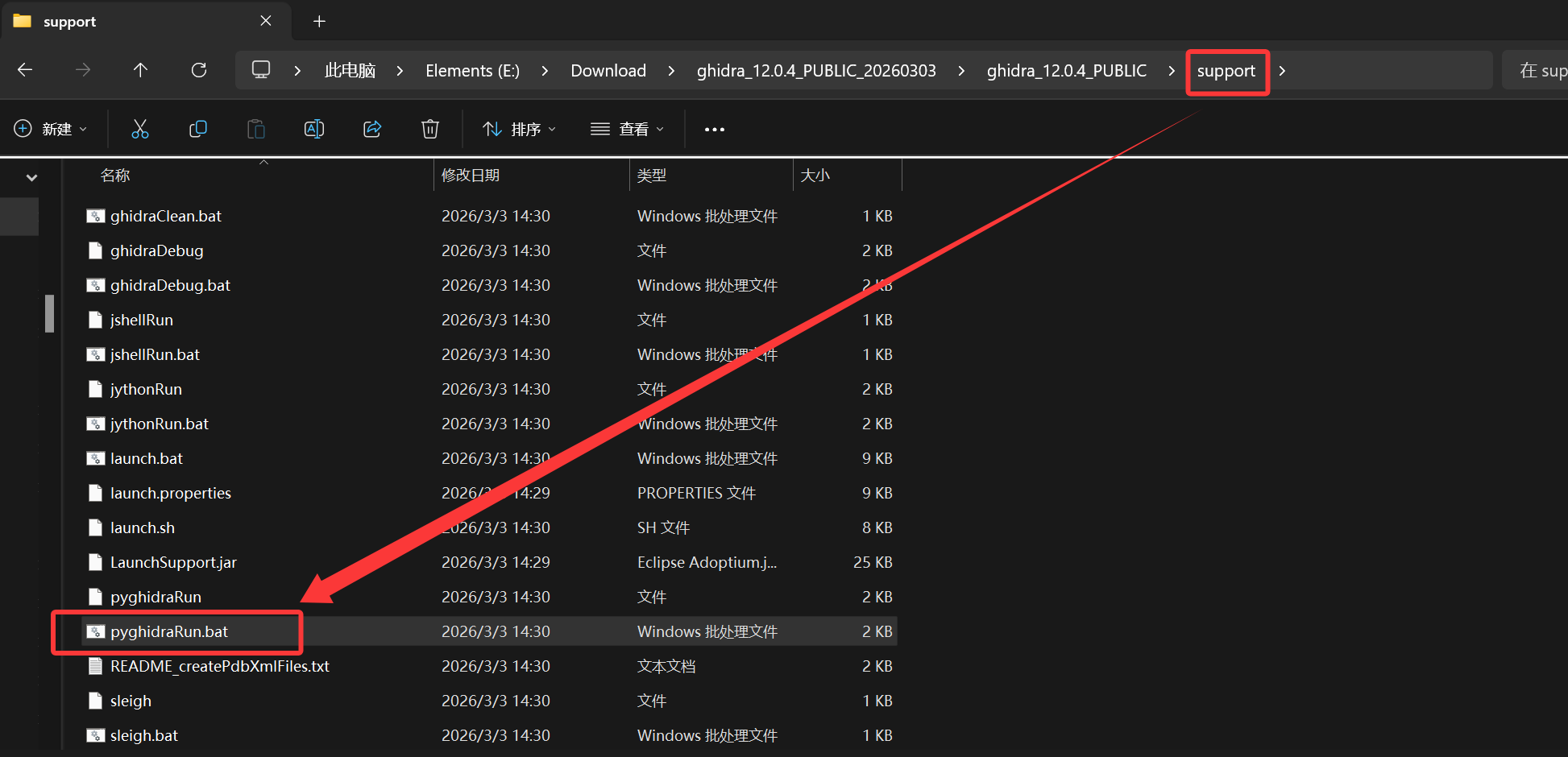Click the jshellRun.bat file icon
Screen dimensions: 1568x757
click(x=96, y=354)
